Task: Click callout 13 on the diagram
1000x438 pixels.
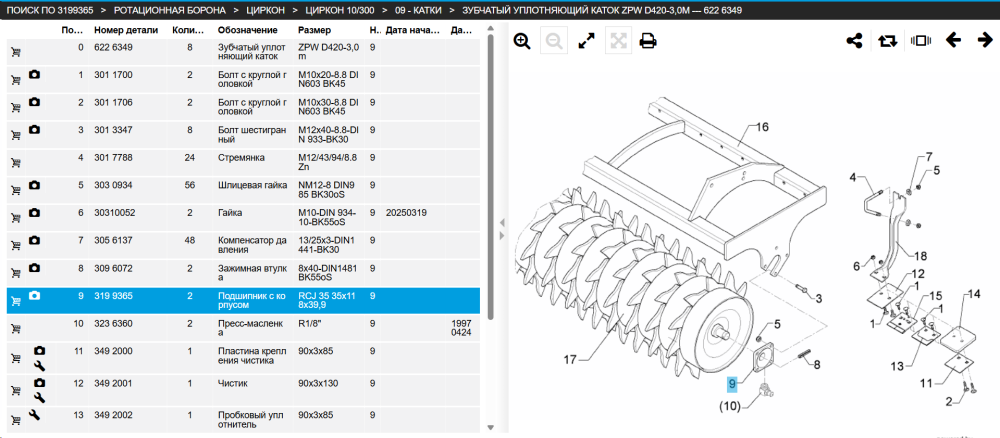Action: tap(897, 366)
